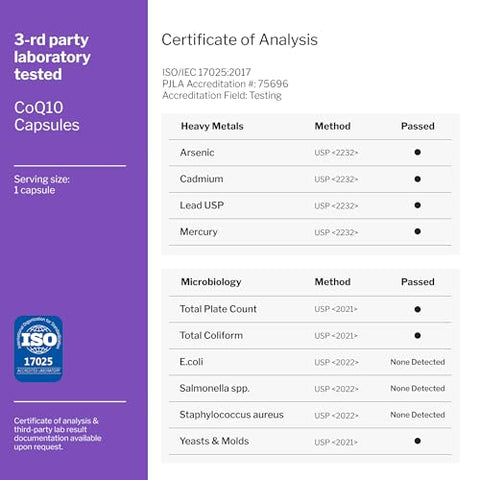Click the ISO 17025 accreditation badge

[38, 349]
